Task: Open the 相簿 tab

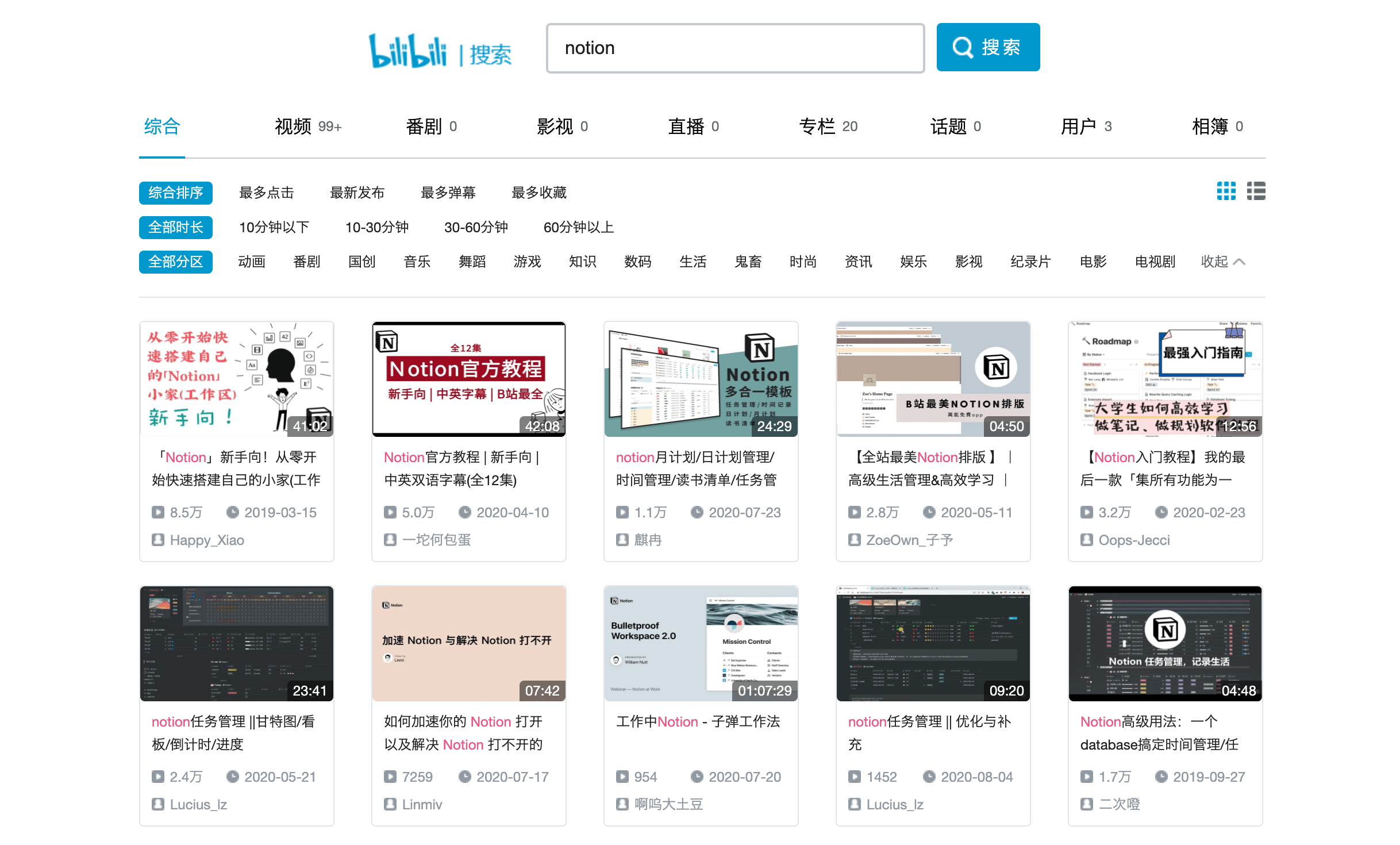Action: (1217, 126)
